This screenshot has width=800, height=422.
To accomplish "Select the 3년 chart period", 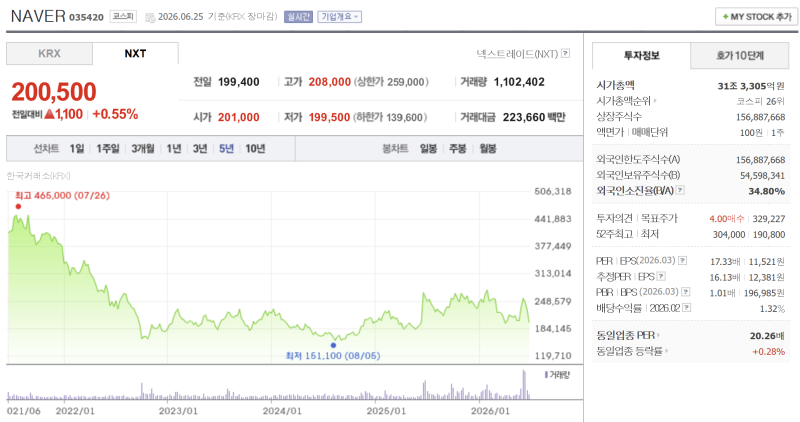I will click(200, 148).
